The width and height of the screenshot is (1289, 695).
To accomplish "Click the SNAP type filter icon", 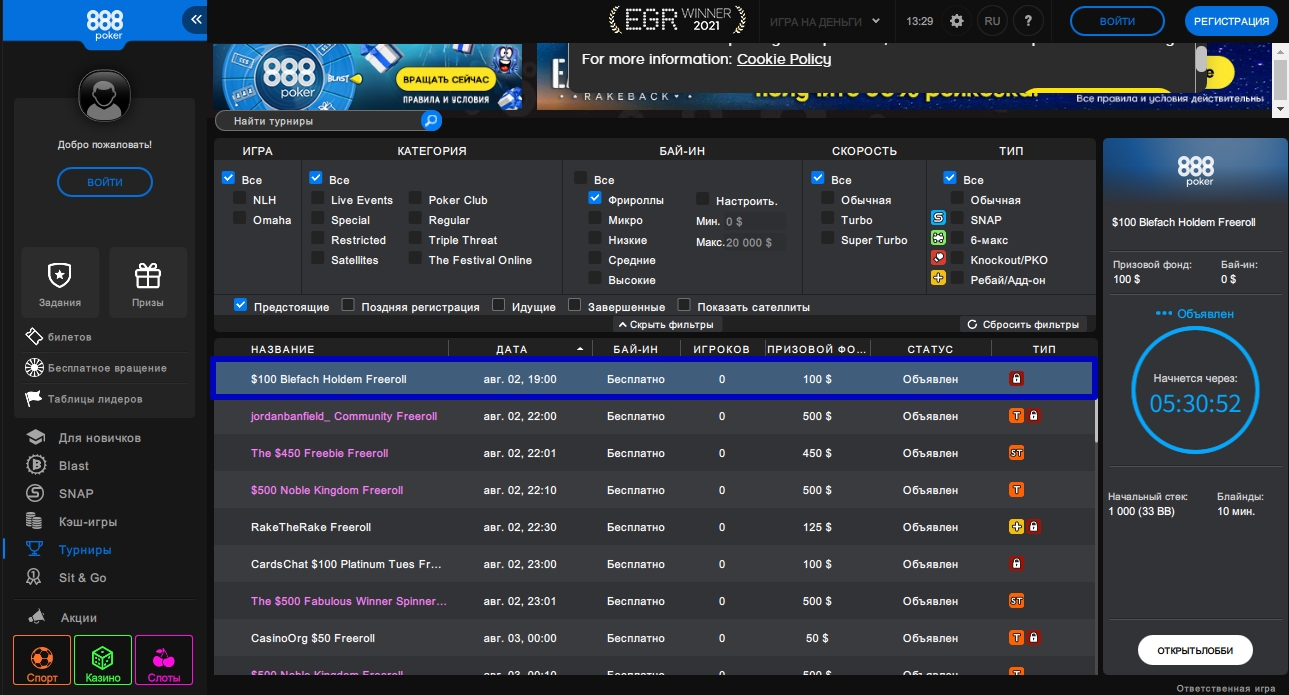I will click(938, 218).
